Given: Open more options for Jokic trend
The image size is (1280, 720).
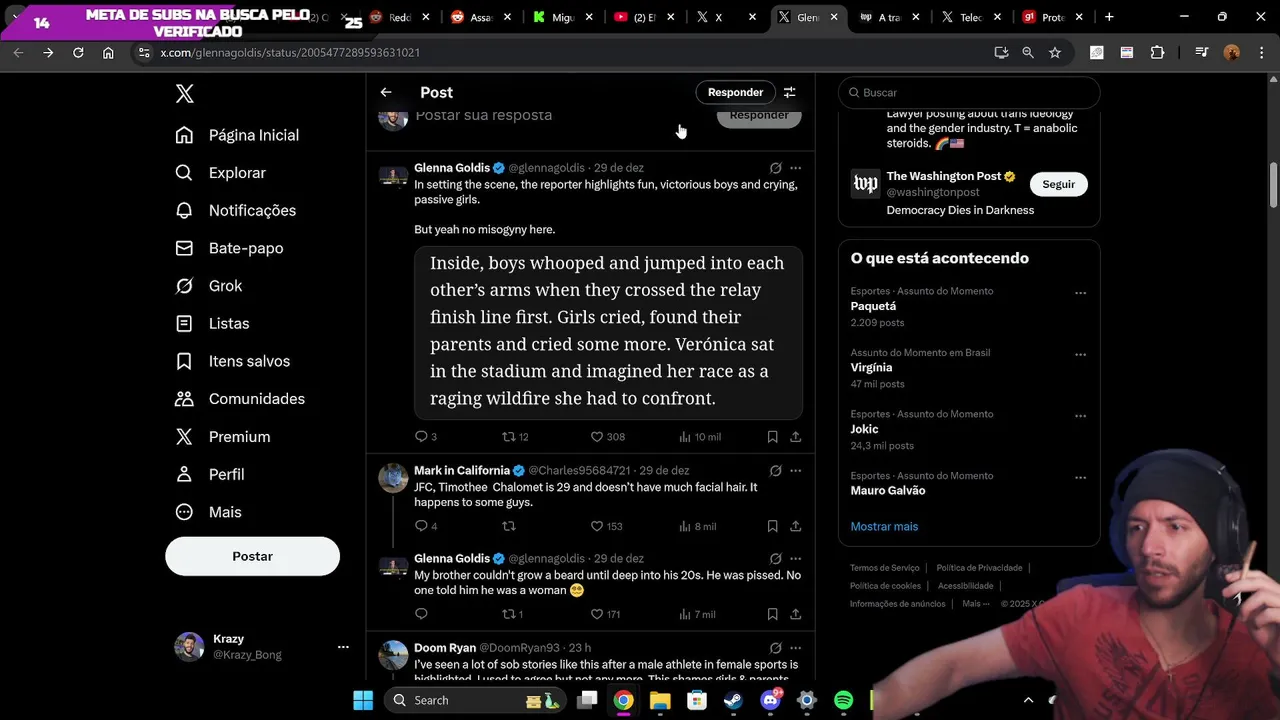Looking at the screenshot, I should tap(1080, 416).
